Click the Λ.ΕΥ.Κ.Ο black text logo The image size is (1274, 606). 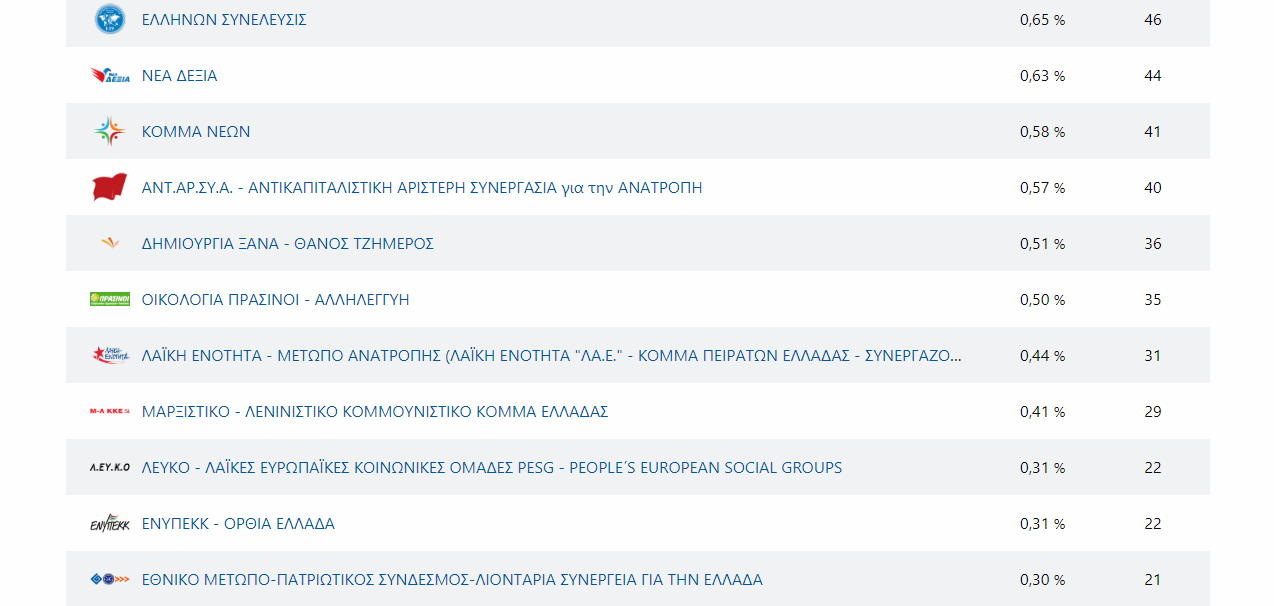click(109, 467)
